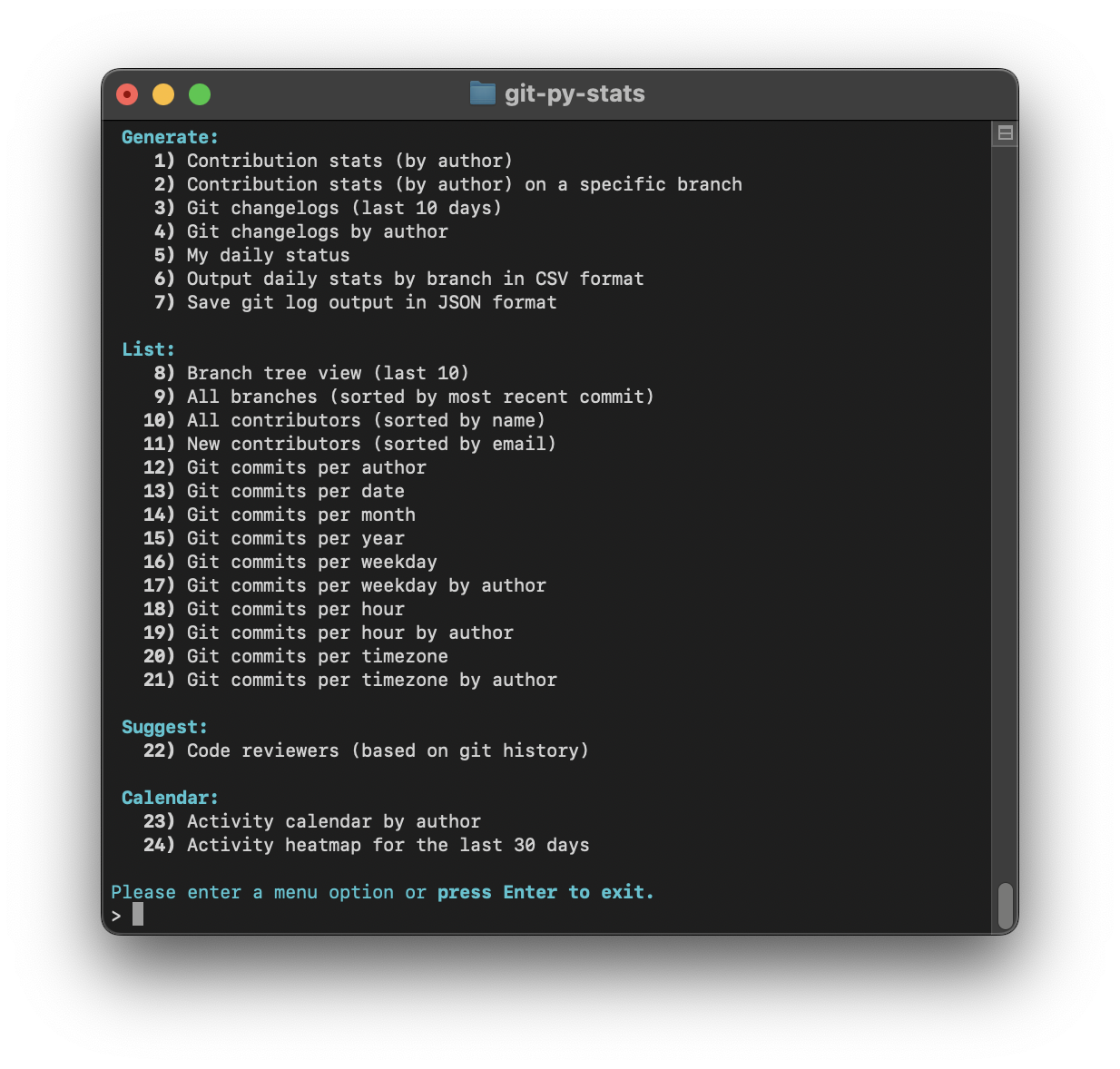The height and width of the screenshot is (1069, 1120).
Task: Click the 'Calendar:' section heading
Action: click(x=170, y=798)
